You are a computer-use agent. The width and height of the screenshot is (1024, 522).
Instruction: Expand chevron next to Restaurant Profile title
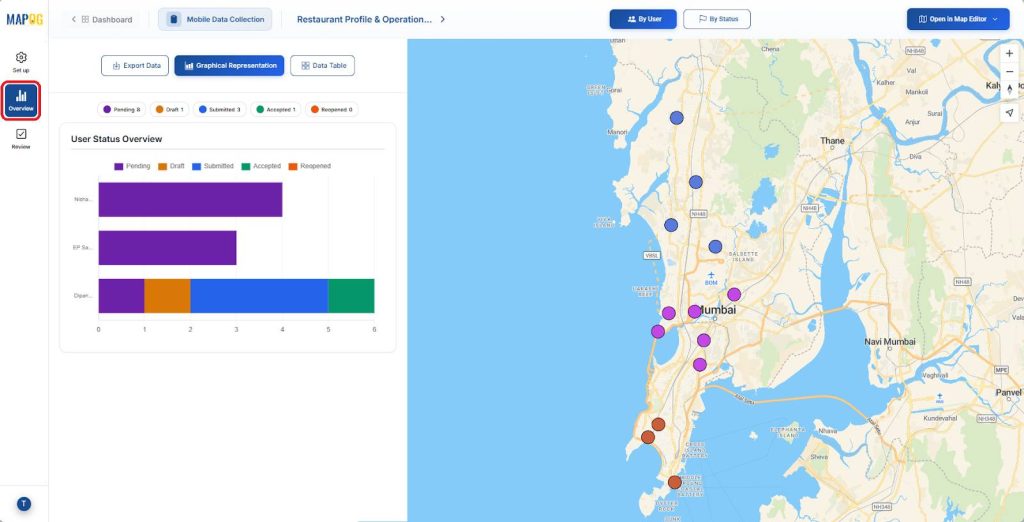pos(443,20)
